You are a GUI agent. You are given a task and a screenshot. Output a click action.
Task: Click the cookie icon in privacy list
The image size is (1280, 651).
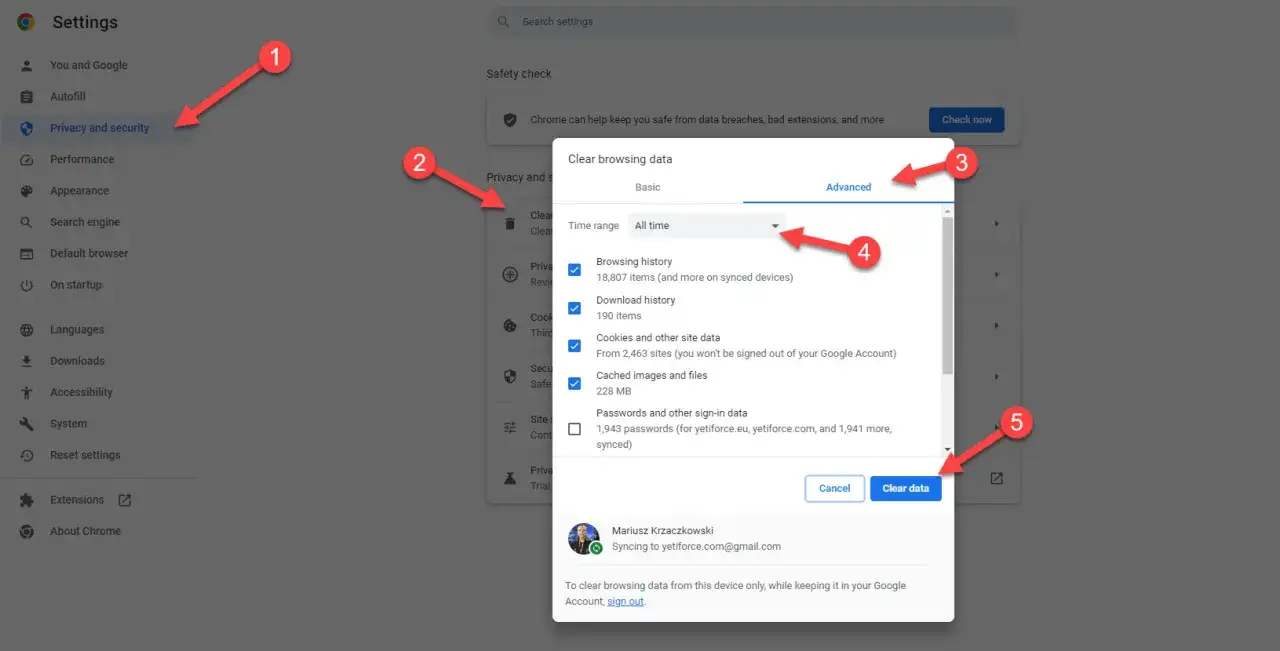(510, 326)
